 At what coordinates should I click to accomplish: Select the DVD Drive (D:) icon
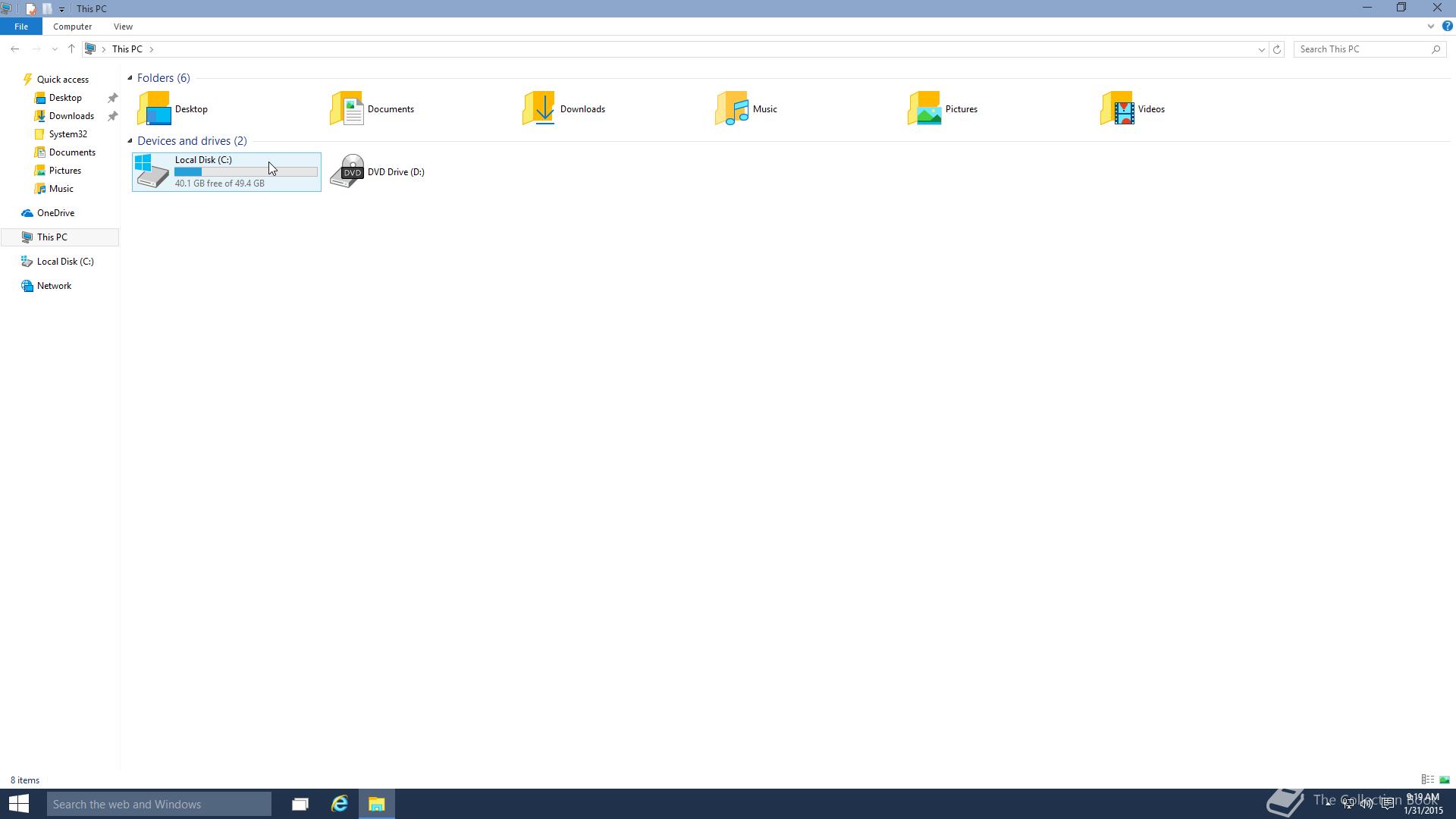coord(347,171)
